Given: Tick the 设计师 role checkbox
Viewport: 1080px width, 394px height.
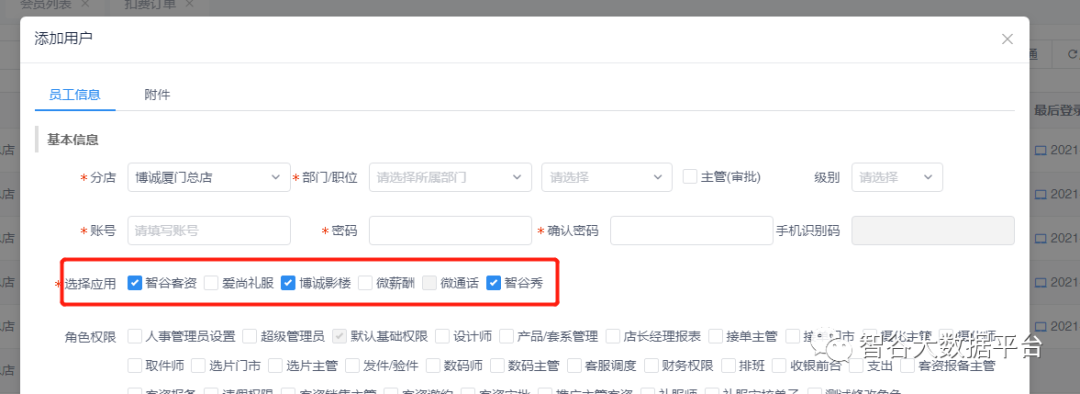Looking at the screenshot, I should 442,336.
